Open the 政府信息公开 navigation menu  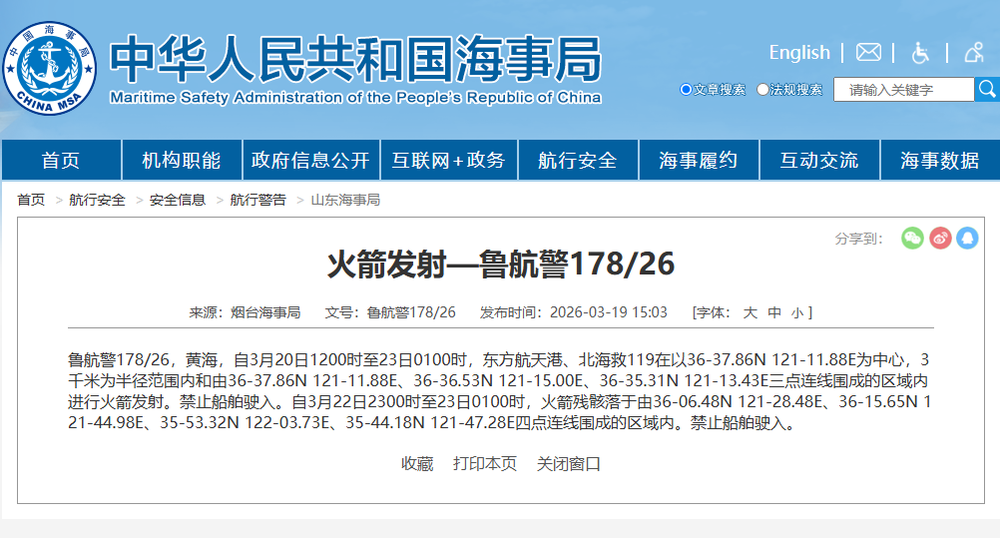(x=310, y=160)
